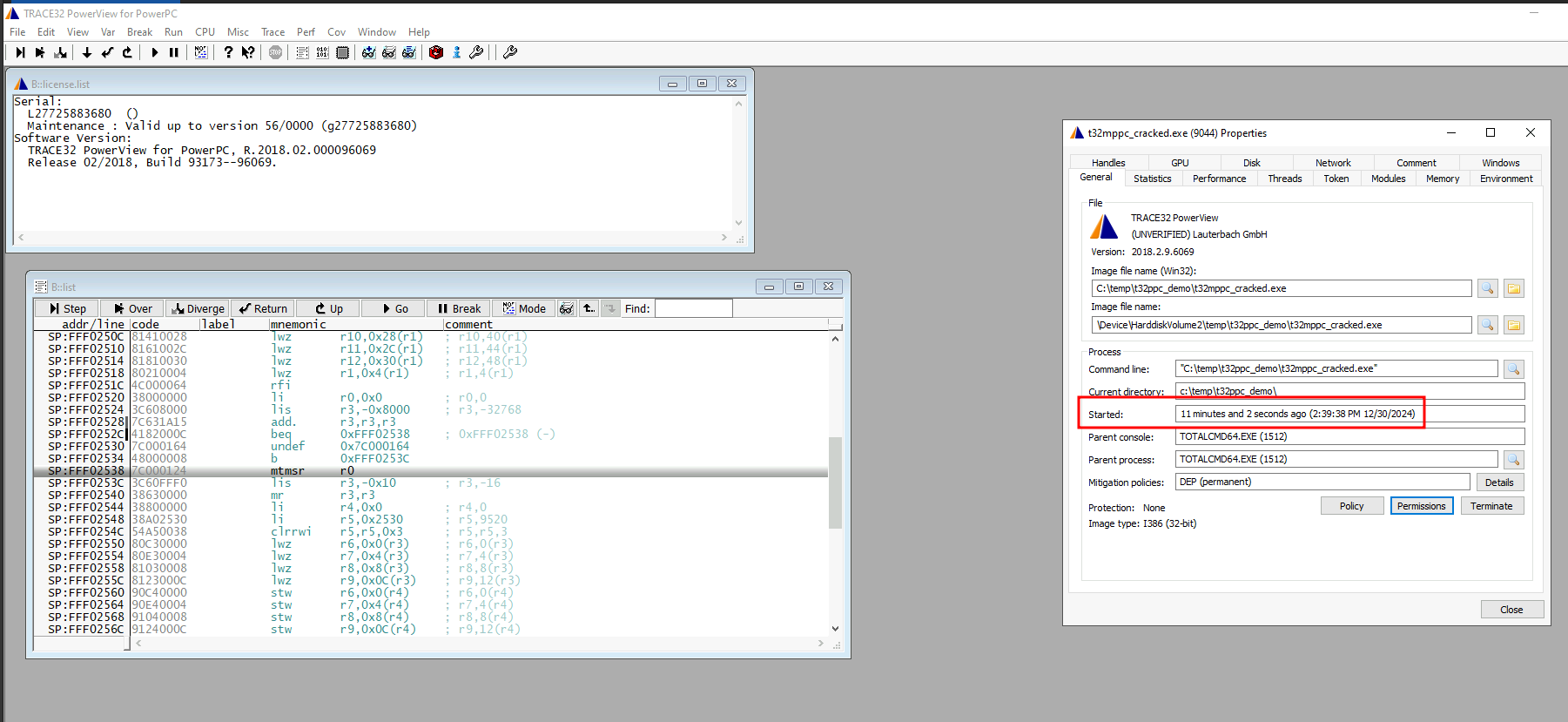
Task: Click the Go button in B::list window
Action: point(394,308)
